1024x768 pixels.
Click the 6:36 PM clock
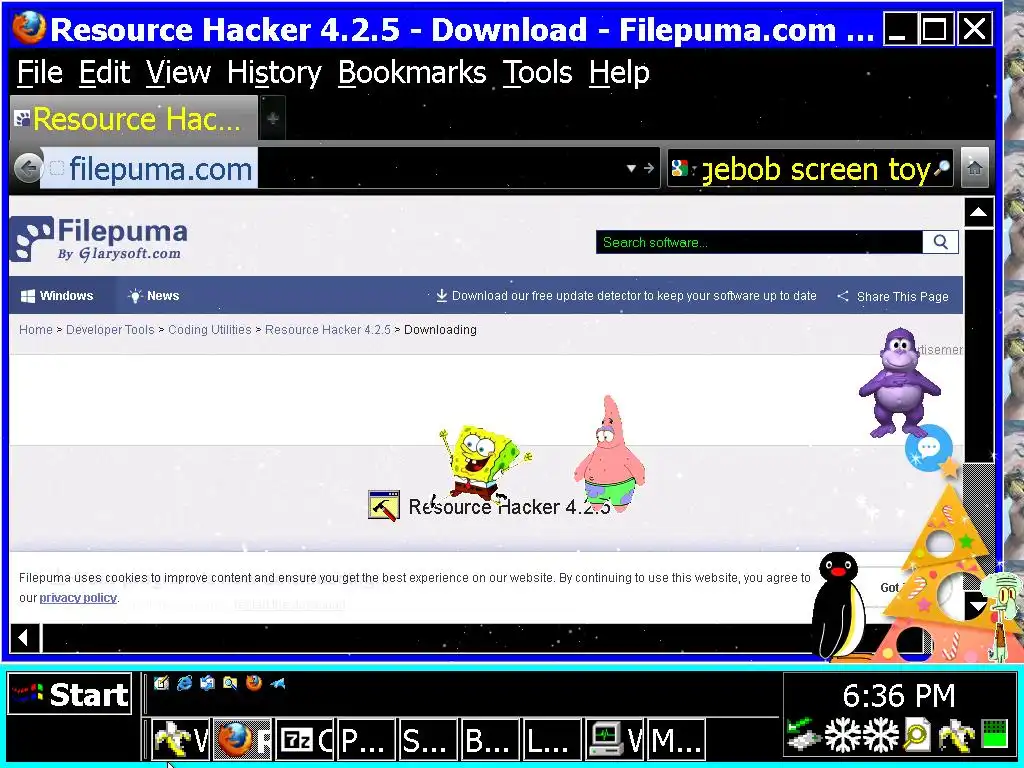coord(899,696)
